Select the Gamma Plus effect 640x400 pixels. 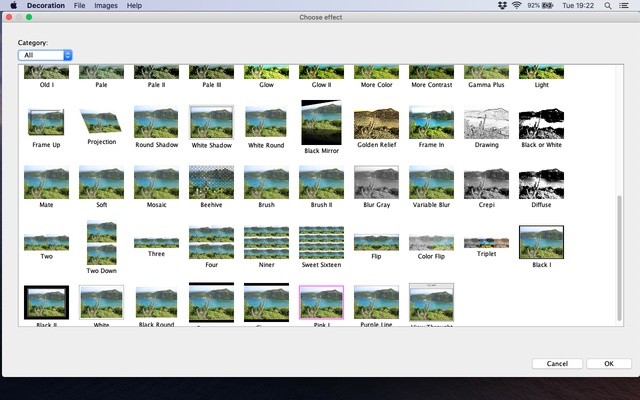tap(487, 72)
